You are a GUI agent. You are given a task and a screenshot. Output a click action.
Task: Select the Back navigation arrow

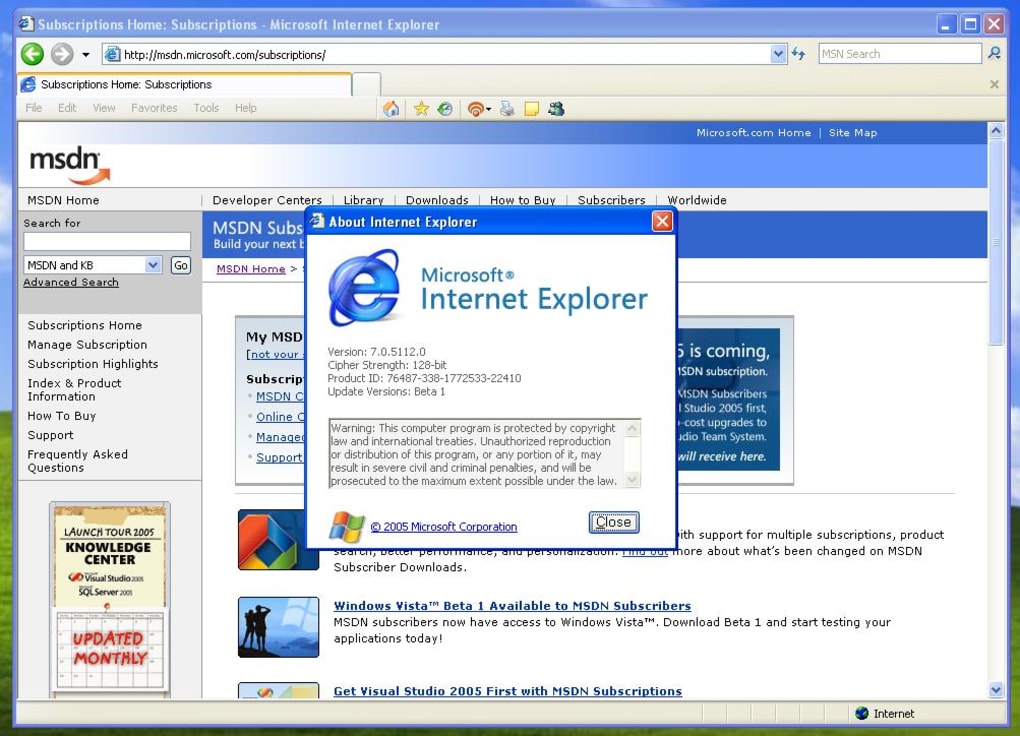point(31,53)
